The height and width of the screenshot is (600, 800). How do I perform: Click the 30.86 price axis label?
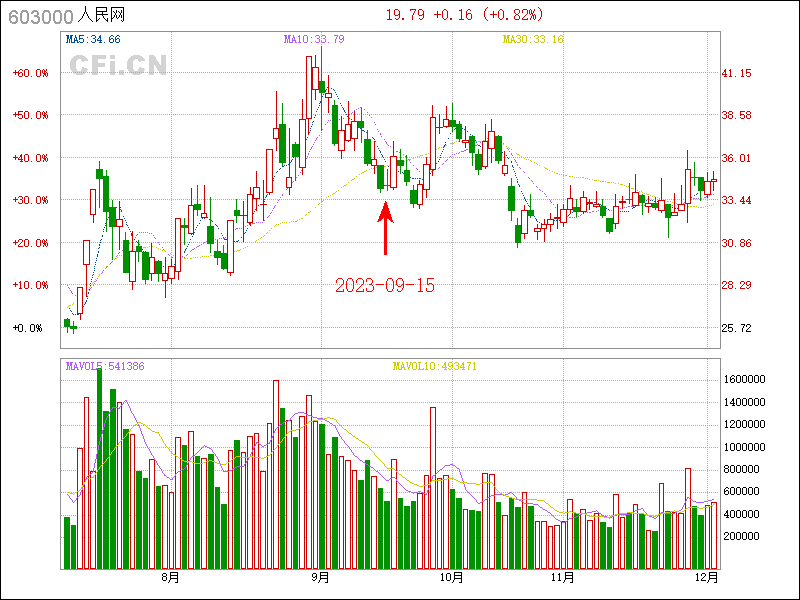coord(736,243)
